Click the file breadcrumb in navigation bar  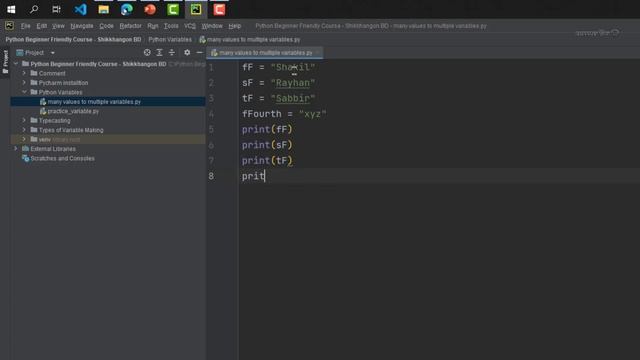click(249, 40)
